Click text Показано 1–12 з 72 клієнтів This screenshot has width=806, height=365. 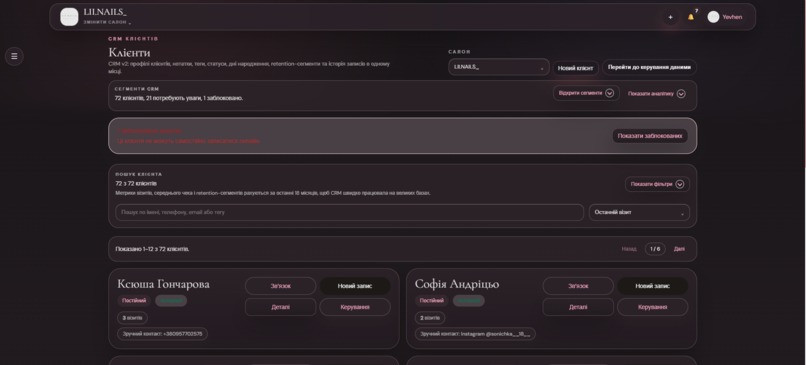(x=152, y=249)
